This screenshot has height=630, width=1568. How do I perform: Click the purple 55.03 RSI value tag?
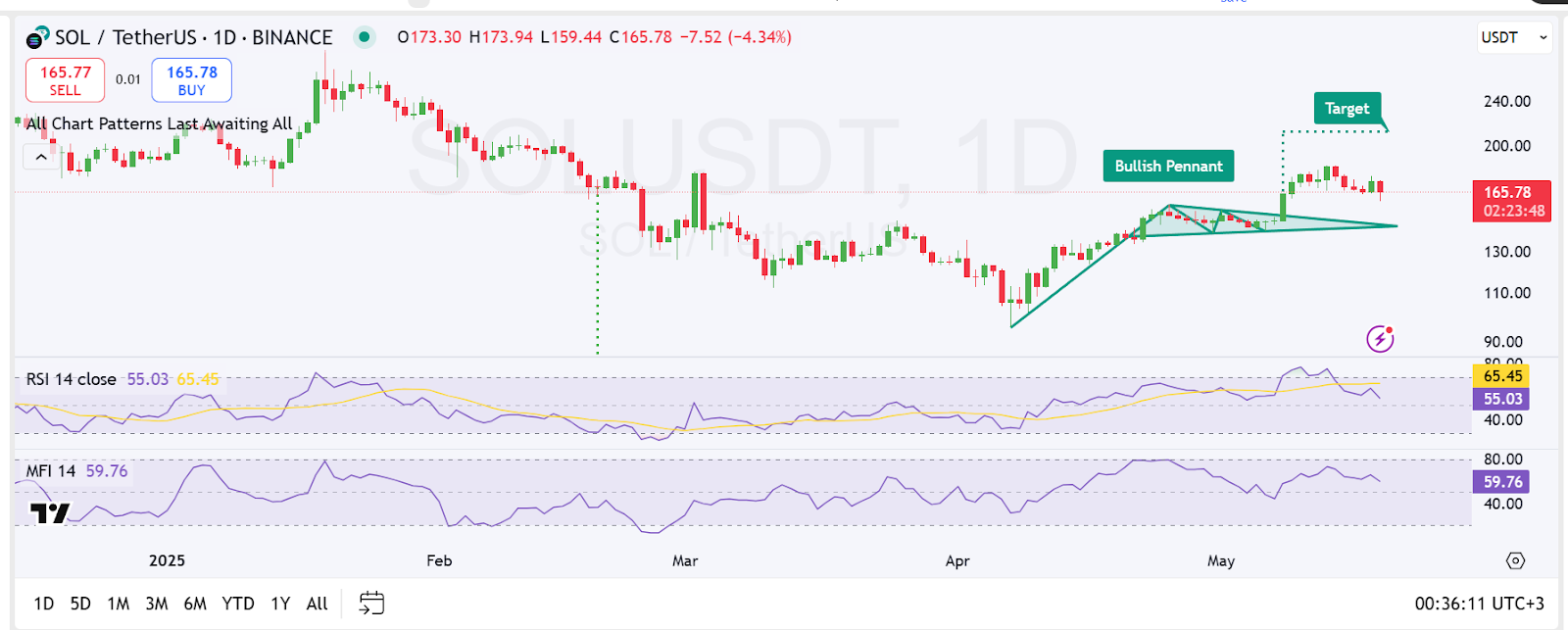pos(1501,399)
